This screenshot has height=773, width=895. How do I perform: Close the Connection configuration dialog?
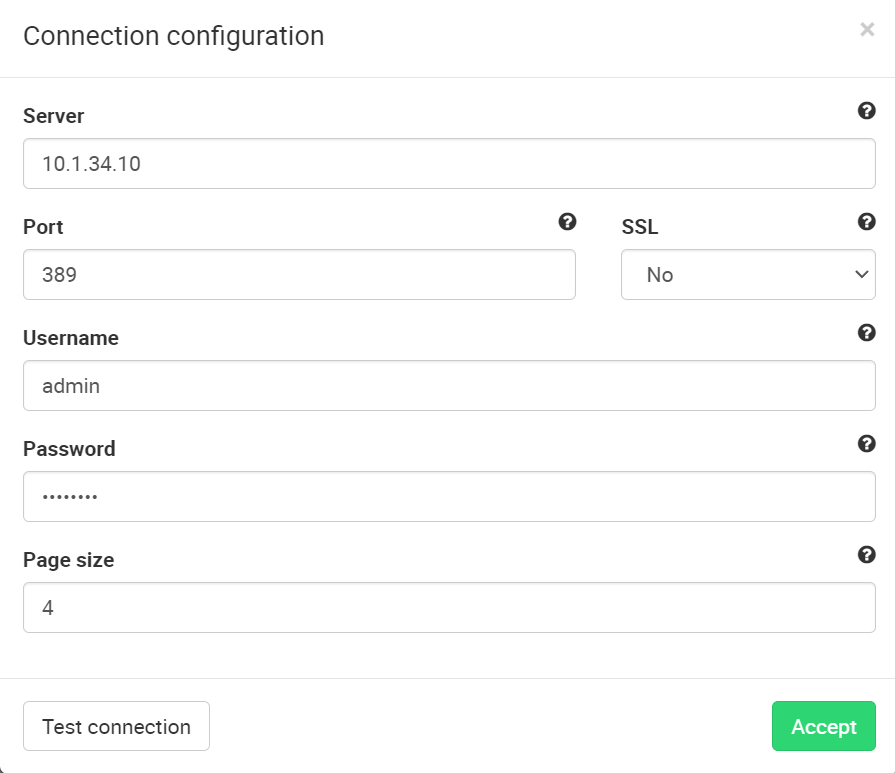(867, 30)
